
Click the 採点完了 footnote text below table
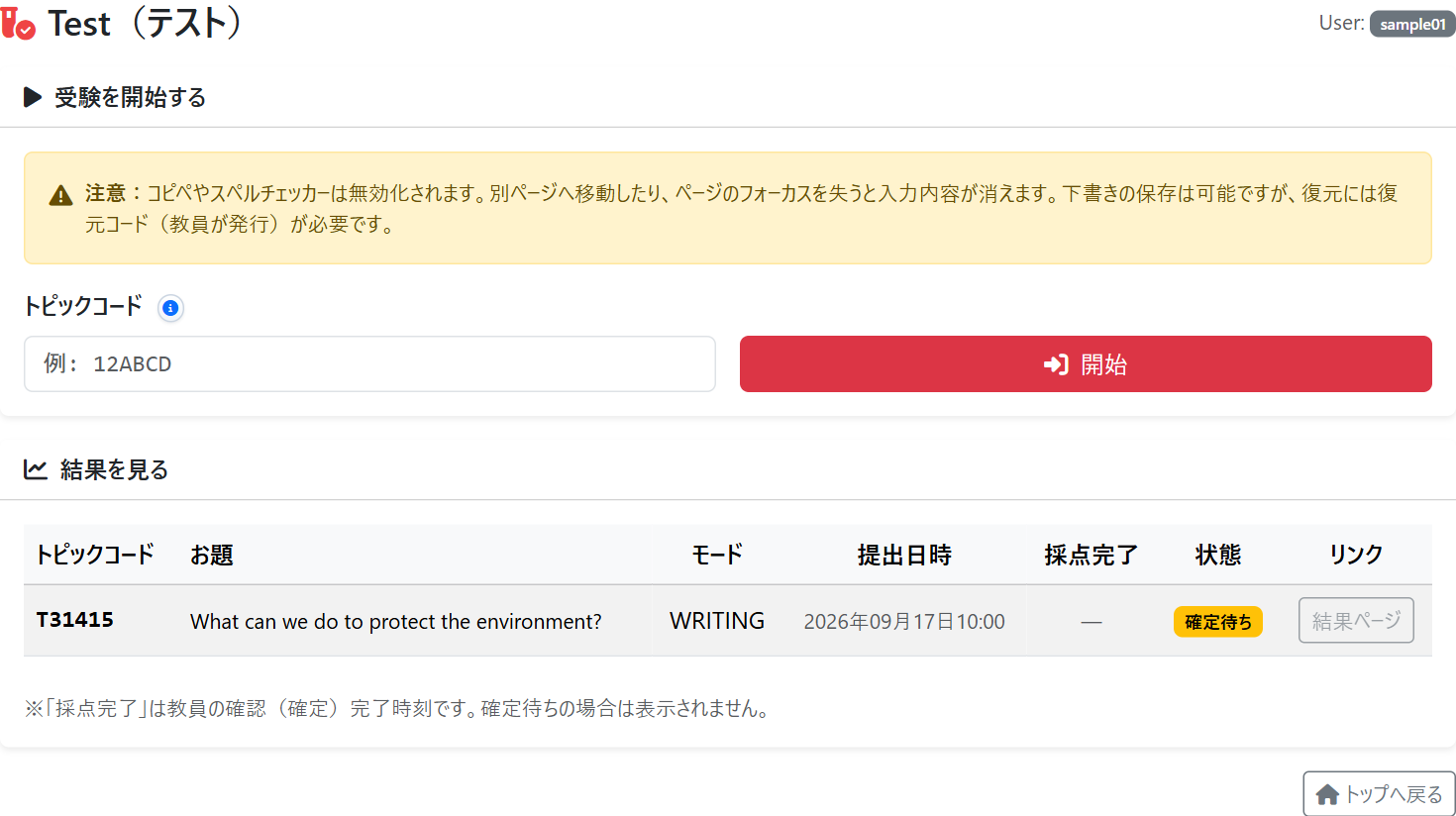pyautogui.click(x=398, y=708)
